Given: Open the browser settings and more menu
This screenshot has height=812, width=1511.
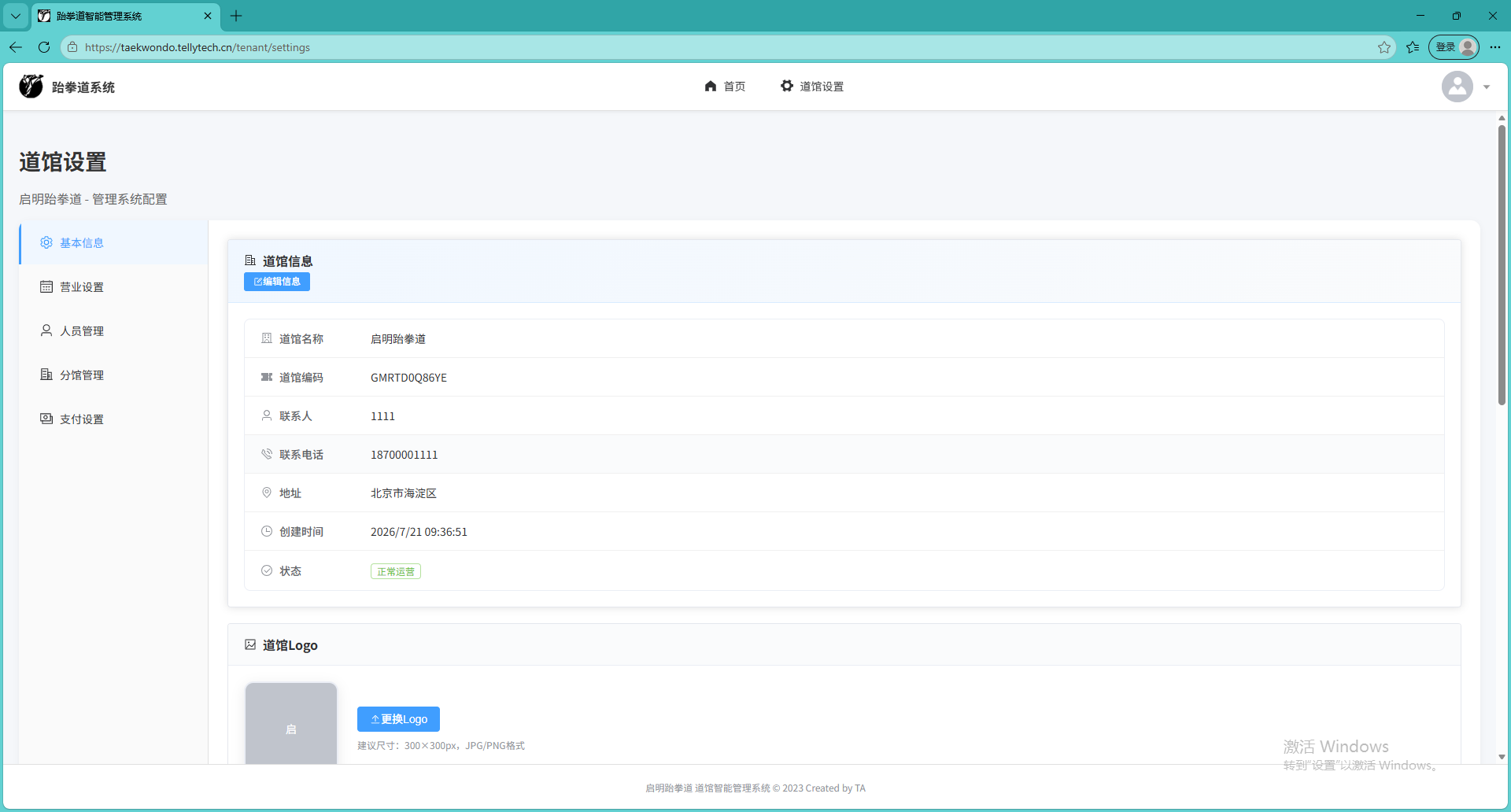Looking at the screenshot, I should coord(1495,47).
